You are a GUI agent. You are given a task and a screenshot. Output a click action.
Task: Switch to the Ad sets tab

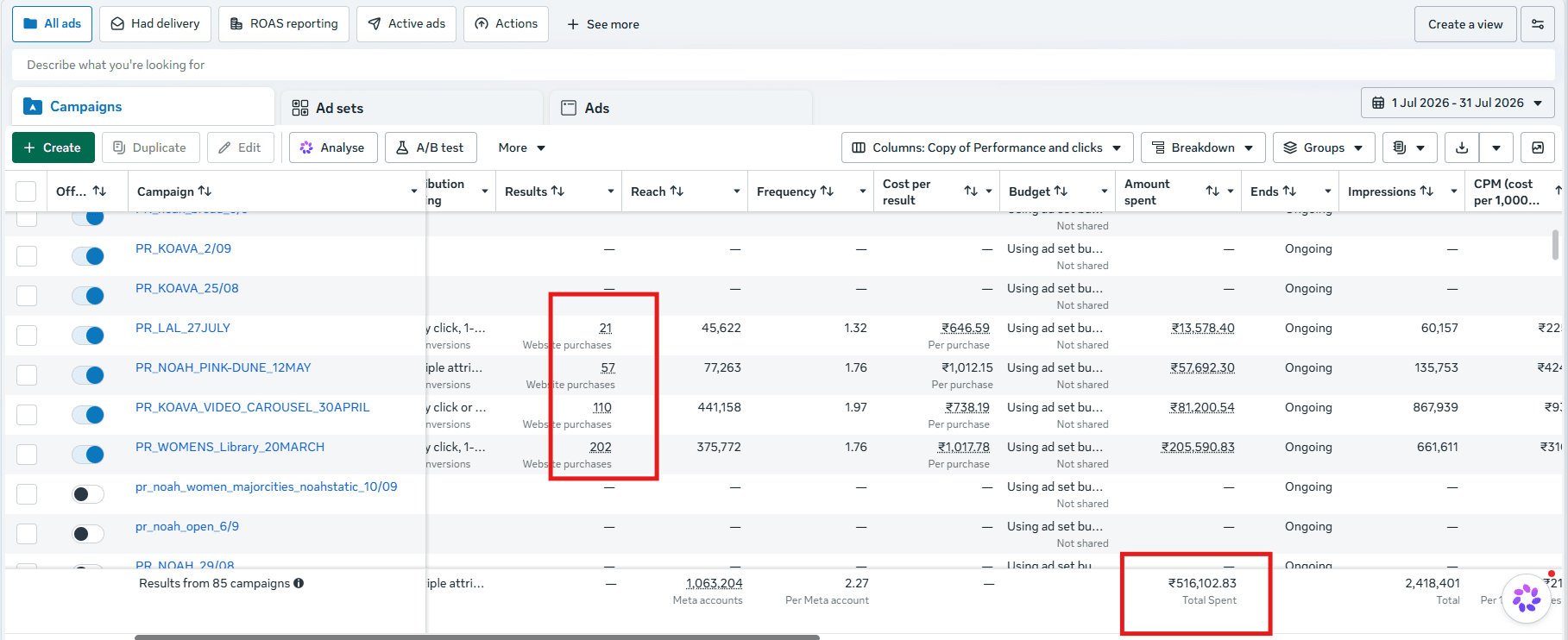(412, 108)
